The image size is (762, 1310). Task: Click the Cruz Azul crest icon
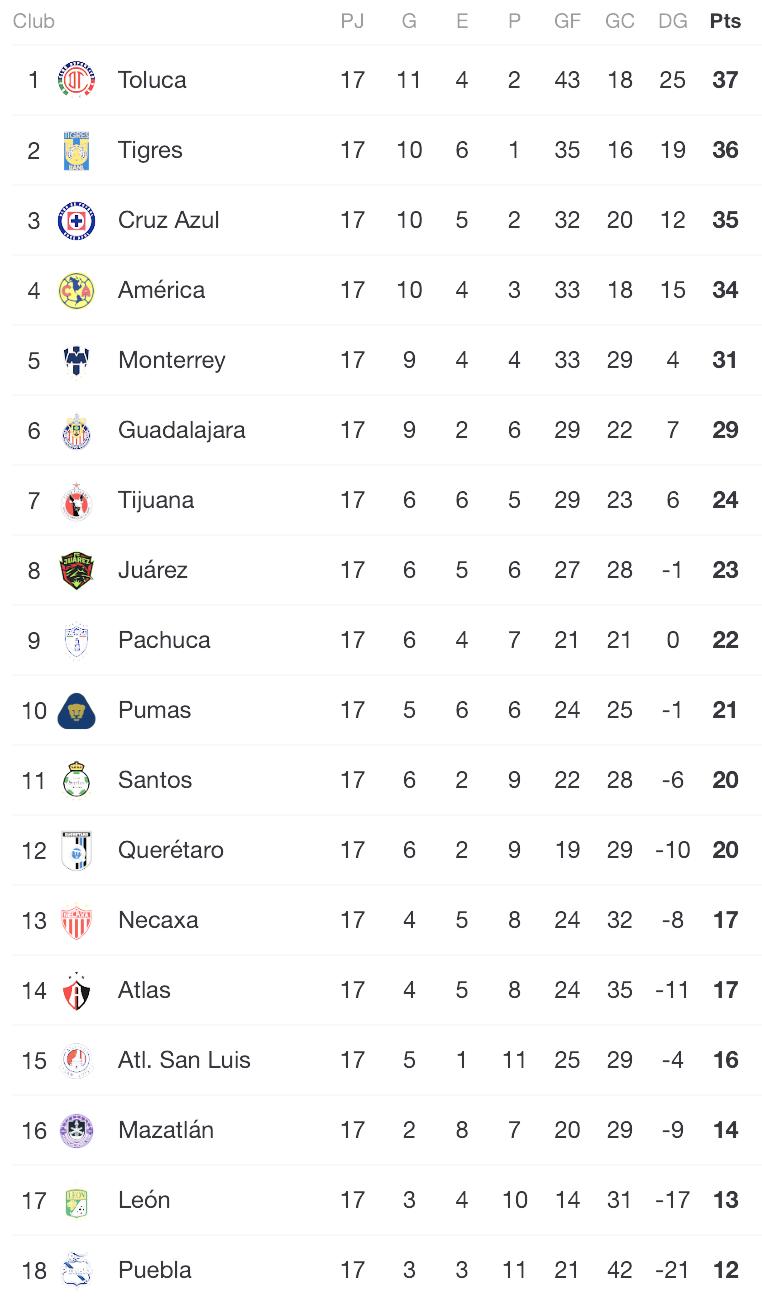(77, 220)
